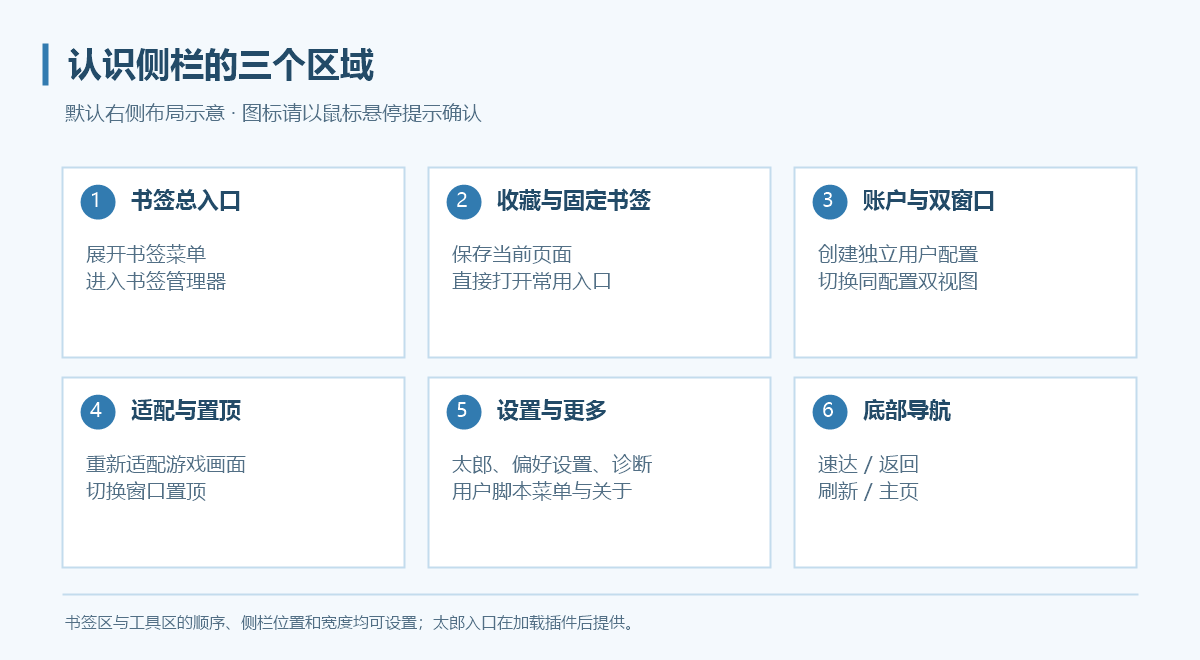Viewport: 1200px width, 660px height.
Task: Click the heading 书签总入口
Action: [x=186, y=201]
